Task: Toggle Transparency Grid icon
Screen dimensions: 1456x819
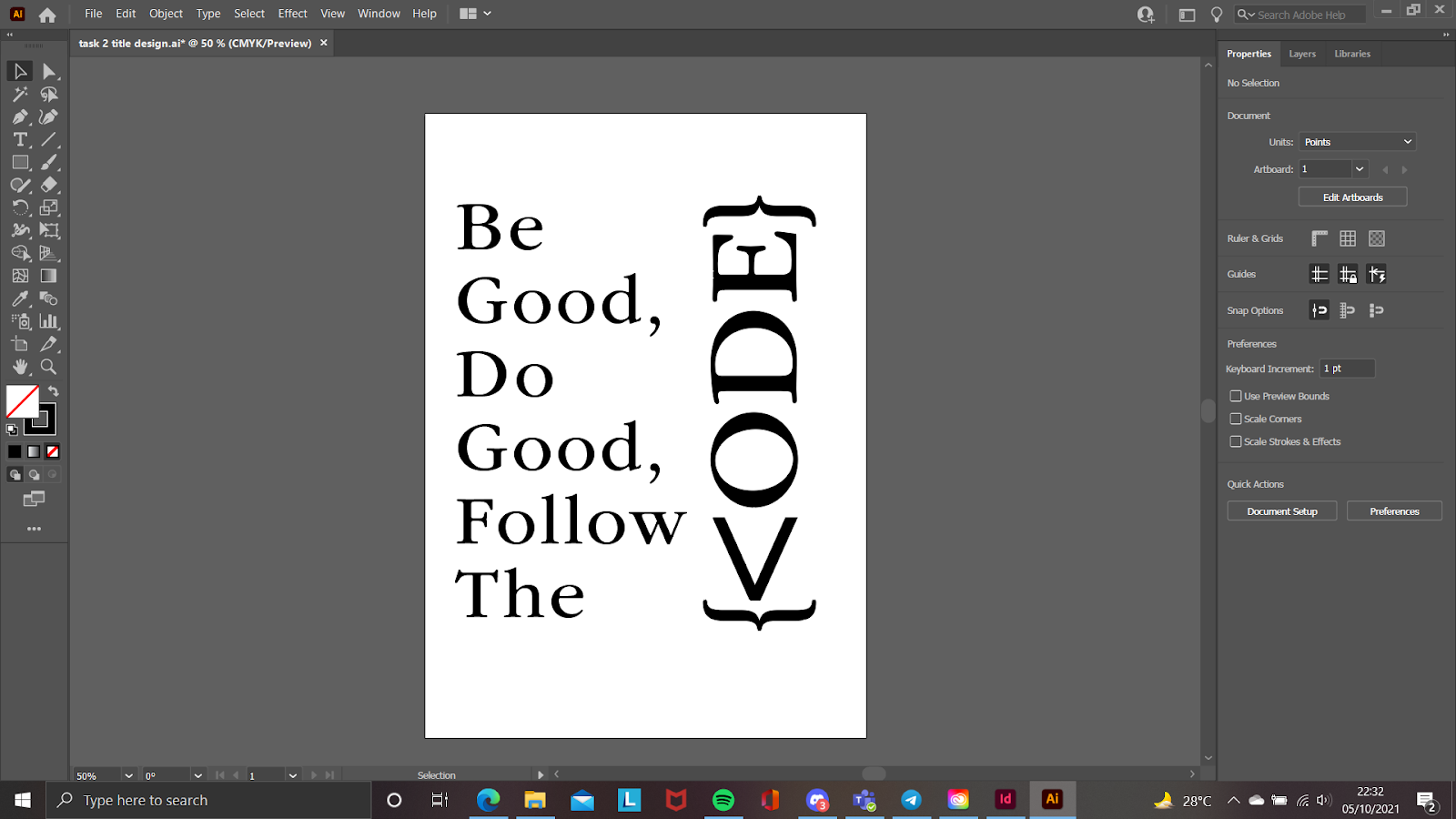Action: pos(1377,238)
